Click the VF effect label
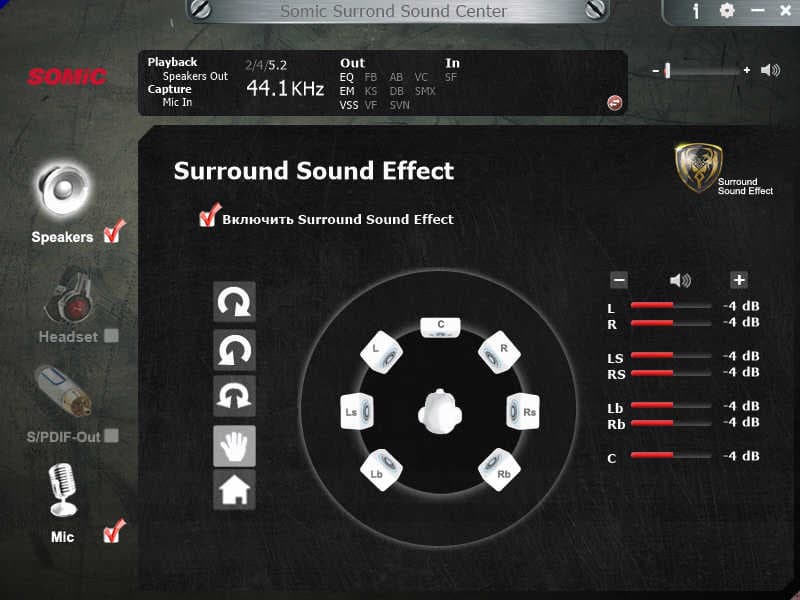The width and height of the screenshot is (800, 600). 370,105
